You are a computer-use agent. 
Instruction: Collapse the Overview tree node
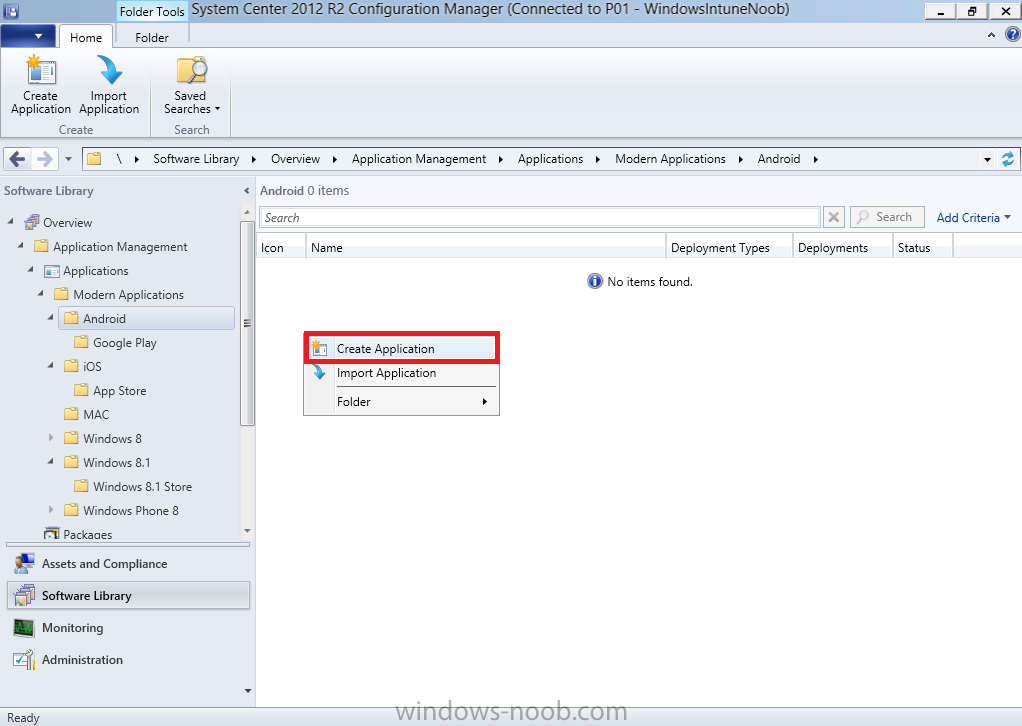pos(10,222)
